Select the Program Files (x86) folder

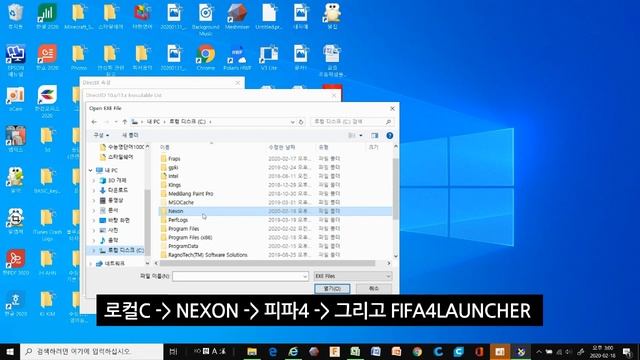(x=275, y=237)
